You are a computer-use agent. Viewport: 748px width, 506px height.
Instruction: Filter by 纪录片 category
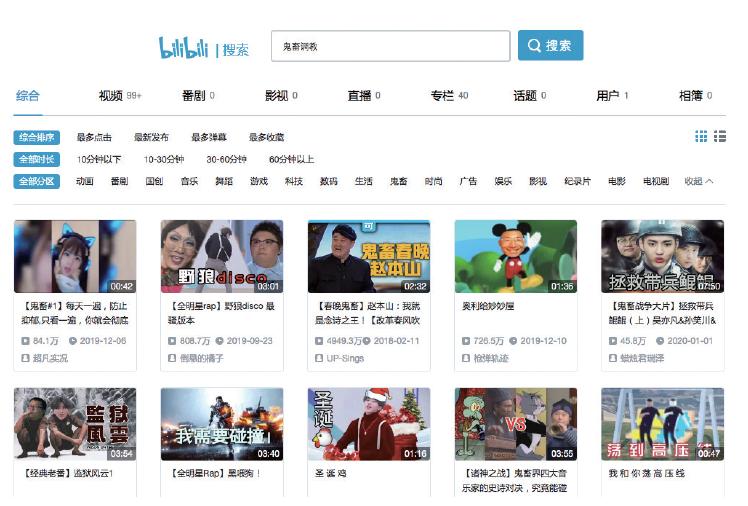pos(577,181)
